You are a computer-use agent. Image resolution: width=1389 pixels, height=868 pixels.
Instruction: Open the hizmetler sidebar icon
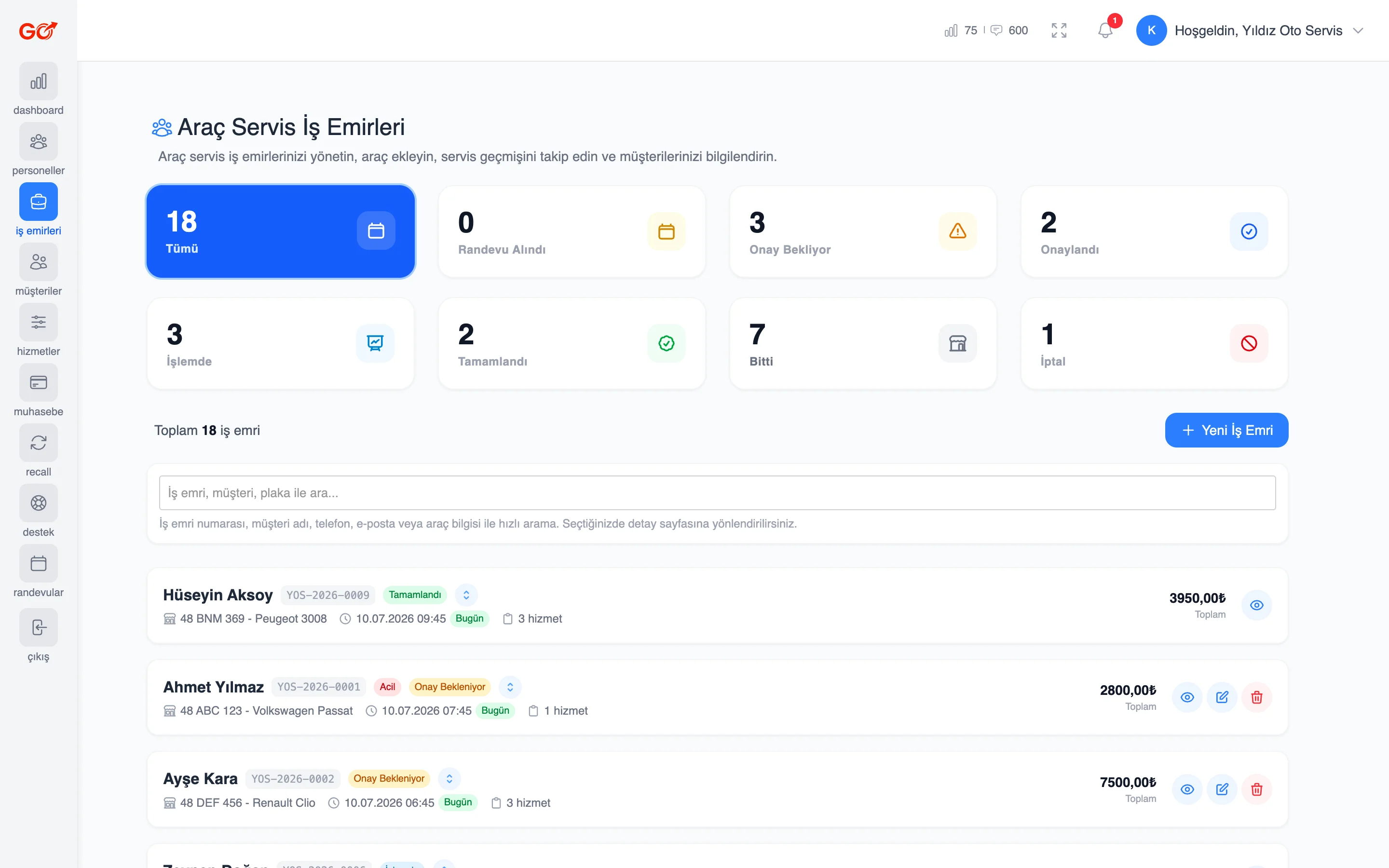pyautogui.click(x=39, y=322)
